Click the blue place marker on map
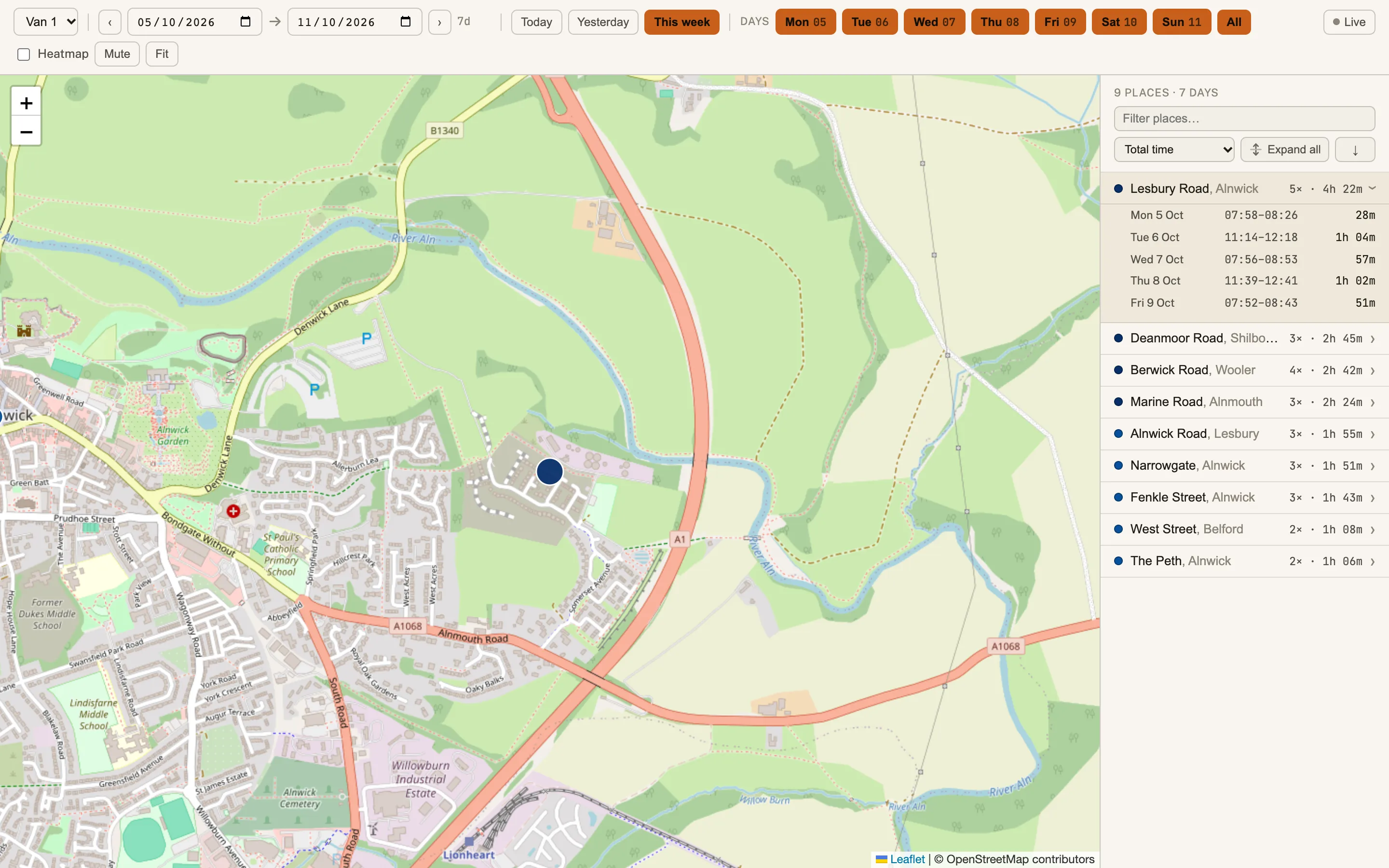This screenshot has height=868, width=1389. tap(549, 471)
